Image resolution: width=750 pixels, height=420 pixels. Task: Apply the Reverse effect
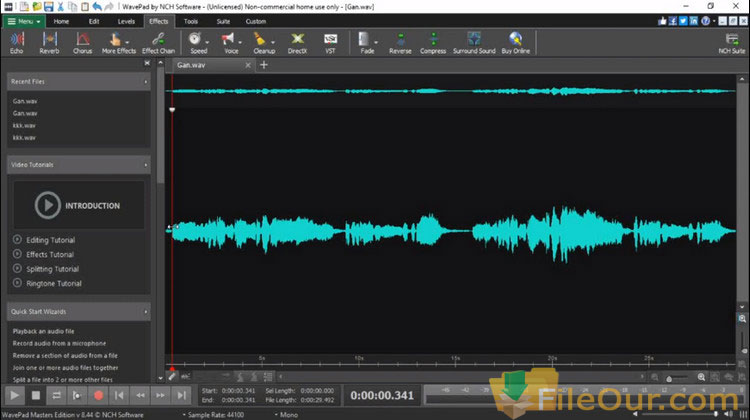click(400, 42)
